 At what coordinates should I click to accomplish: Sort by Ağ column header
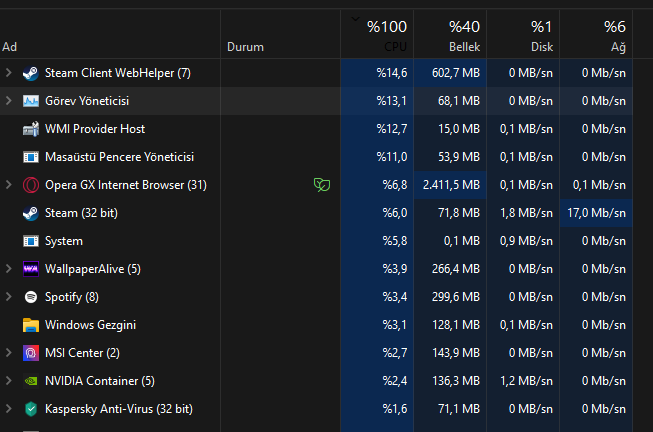tap(596, 34)
